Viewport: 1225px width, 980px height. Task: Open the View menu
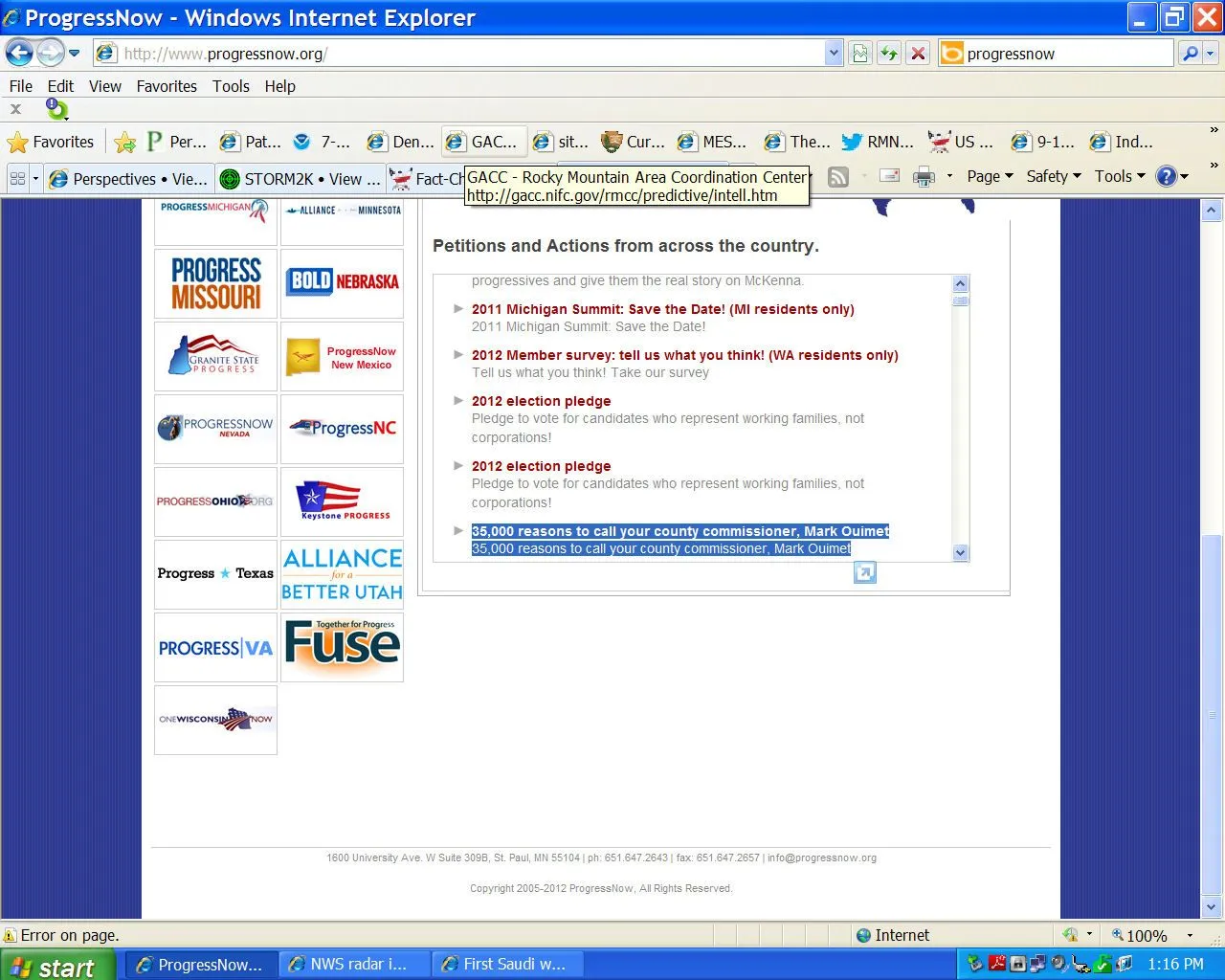point(105,86)
